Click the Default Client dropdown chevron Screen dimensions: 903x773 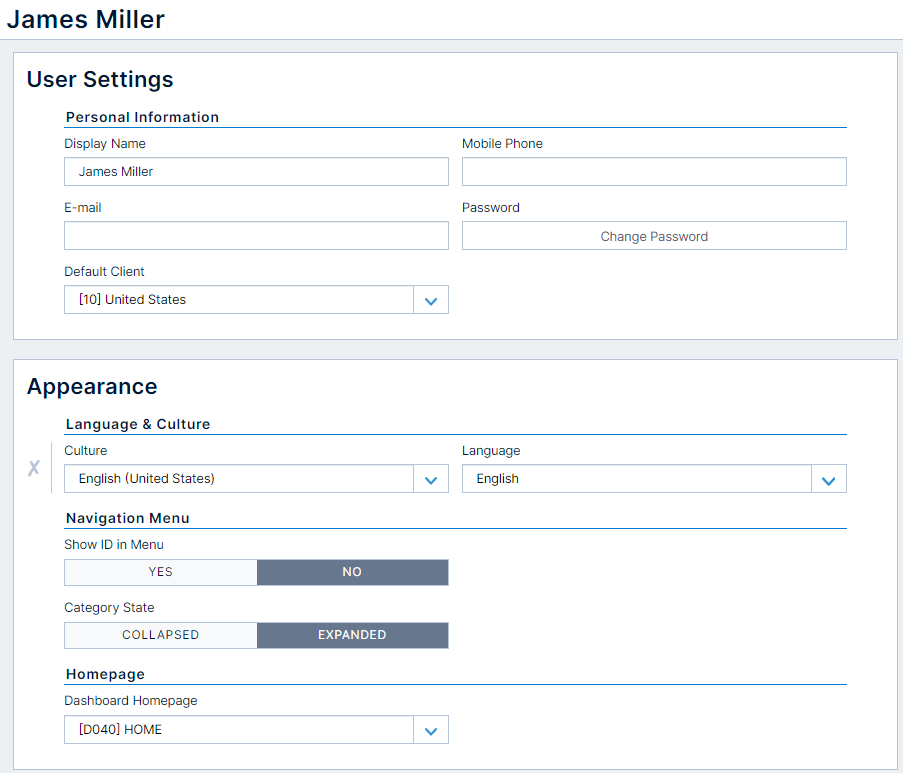click(x=431, y=299)
